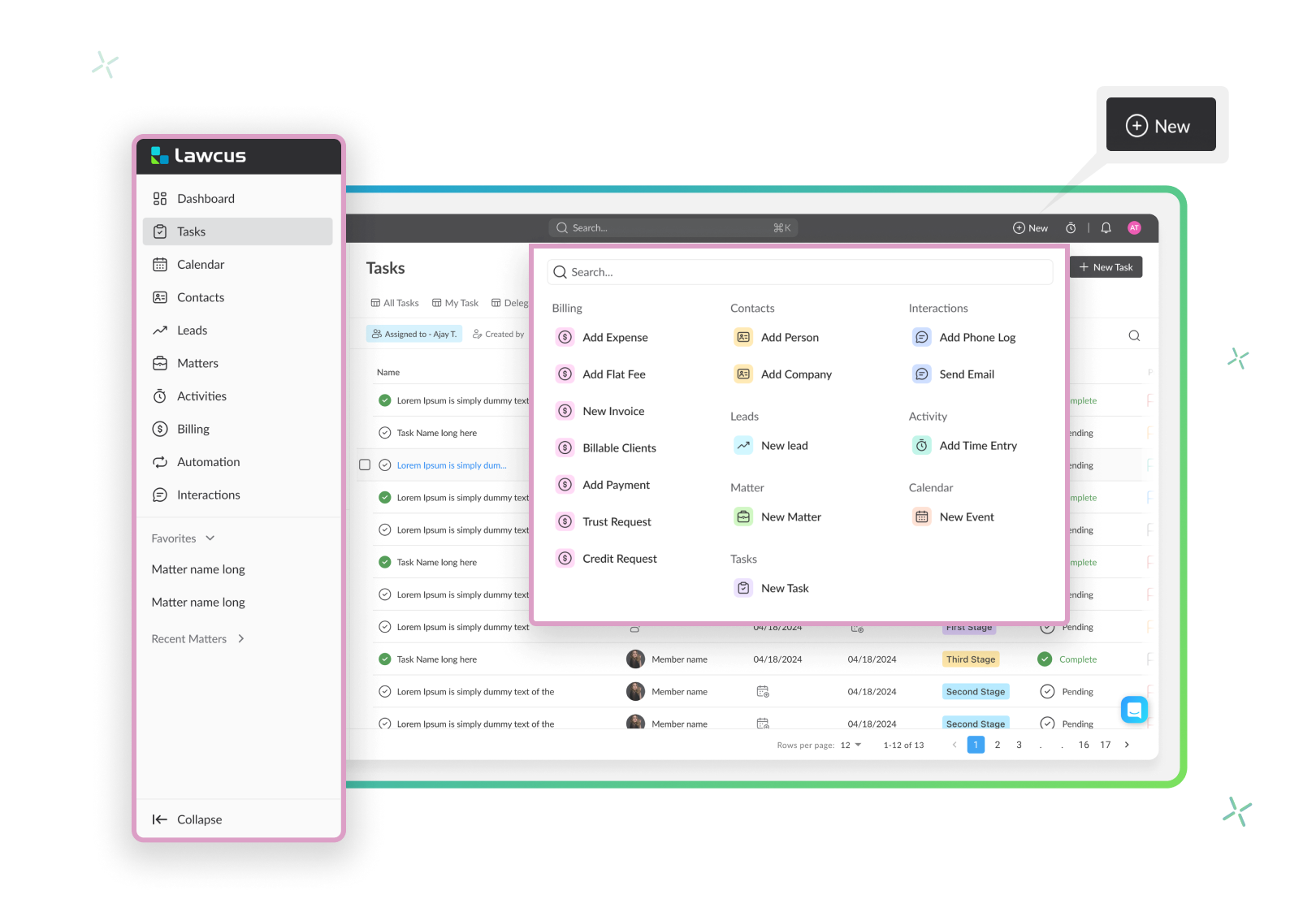Expand the Favorites section chevron
Screen dimensions: 1316x899
tap(210, 538)
